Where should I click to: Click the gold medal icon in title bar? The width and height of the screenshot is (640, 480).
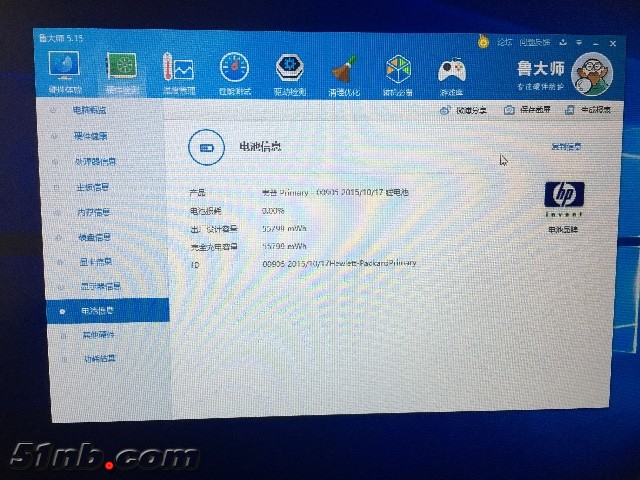[x=484, y=41]
